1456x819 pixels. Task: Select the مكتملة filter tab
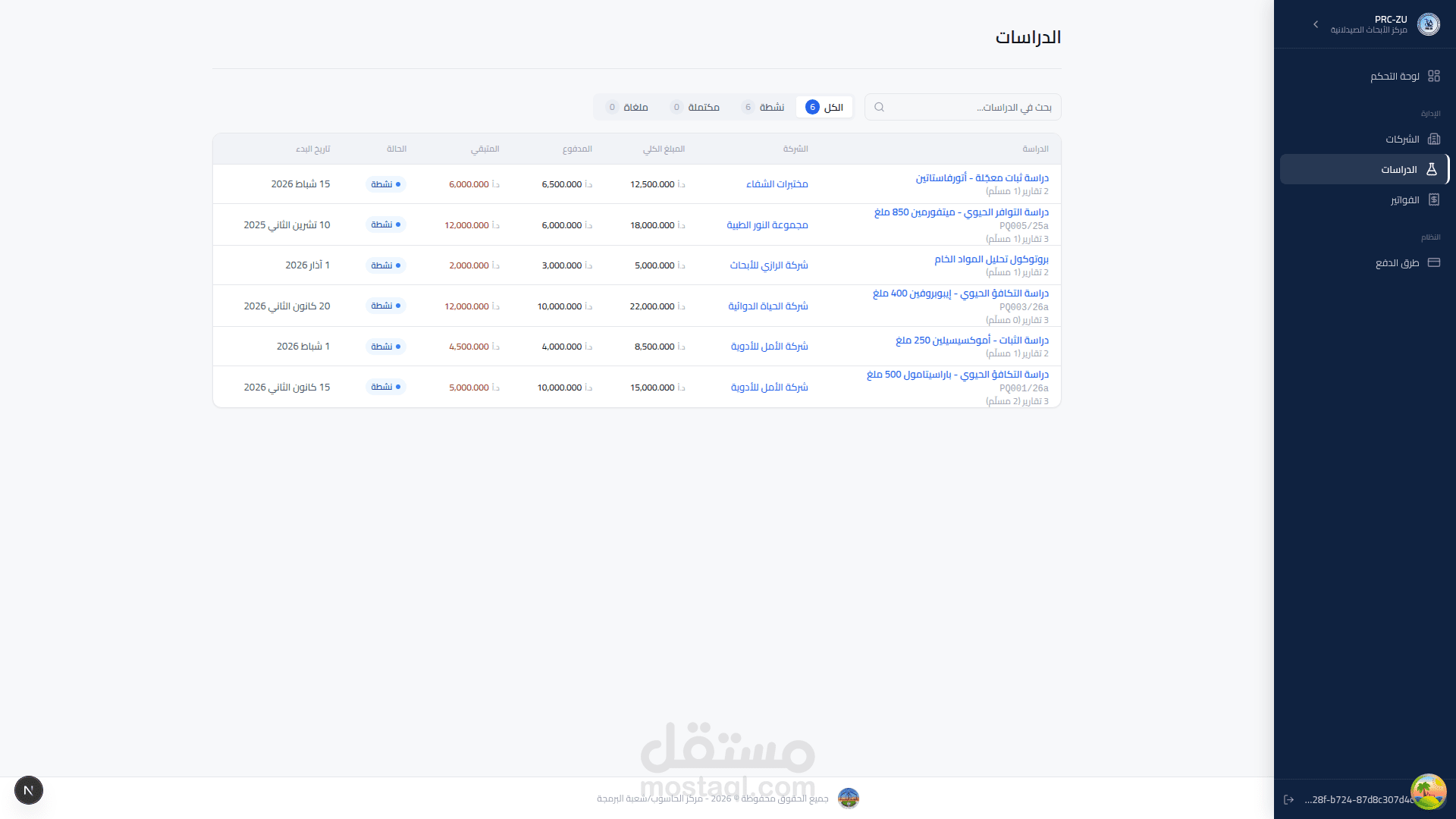click(695, 107)
